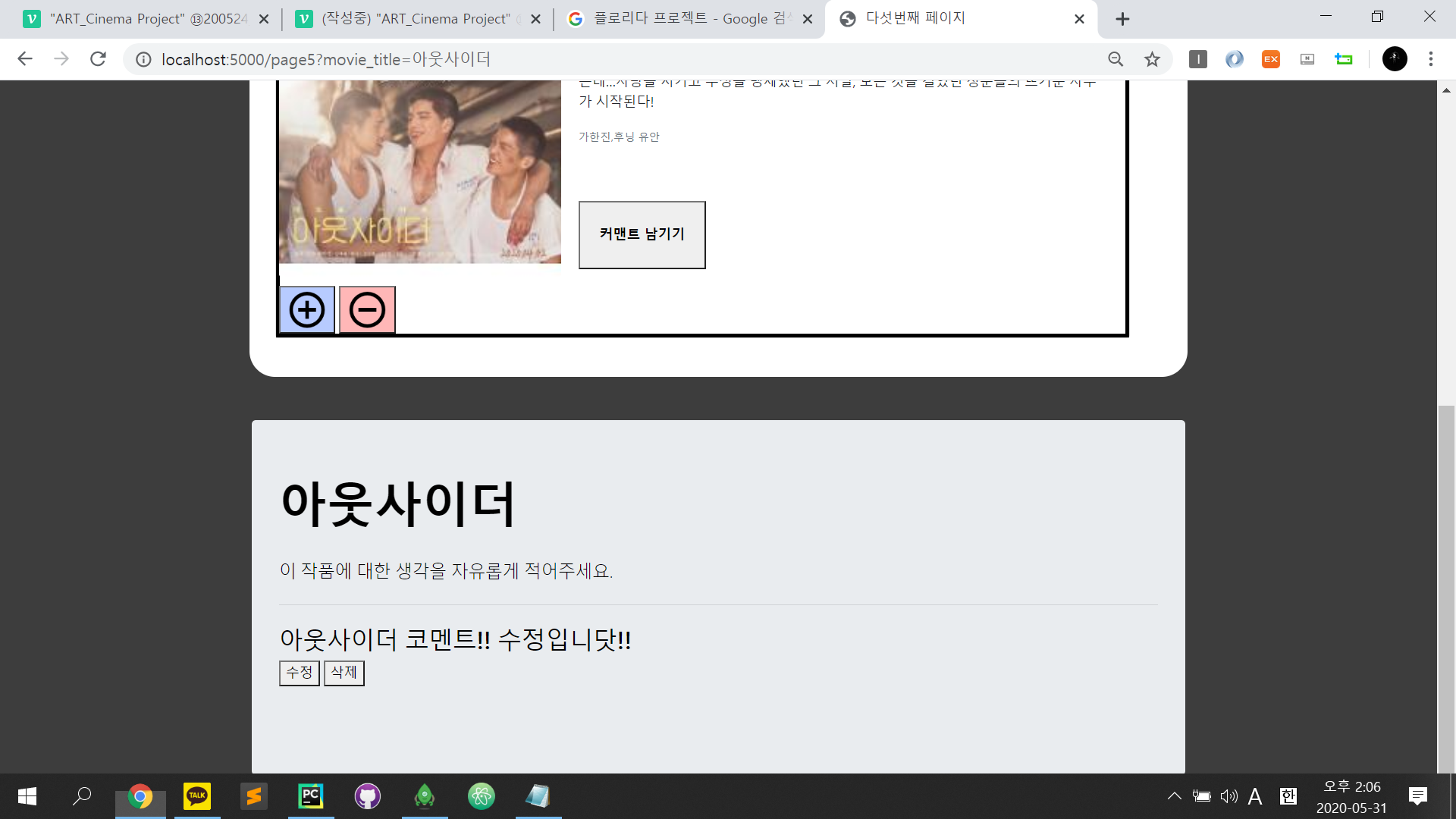The width and height of the screenshot is (1456, 819).
Task: Open the zoom magnifier in the address bar
Action: pos(1116,59)
